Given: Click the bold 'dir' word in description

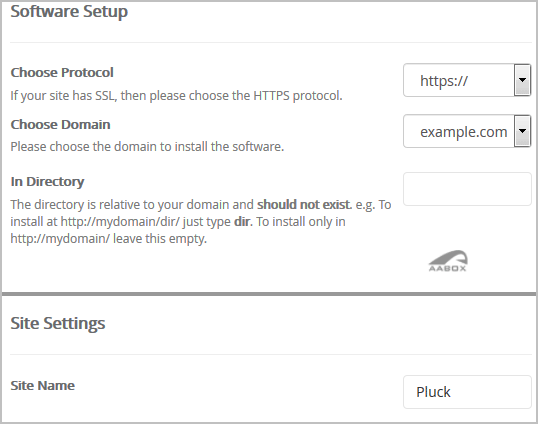Looking at the screenshot, I should [x=243, y=222].
